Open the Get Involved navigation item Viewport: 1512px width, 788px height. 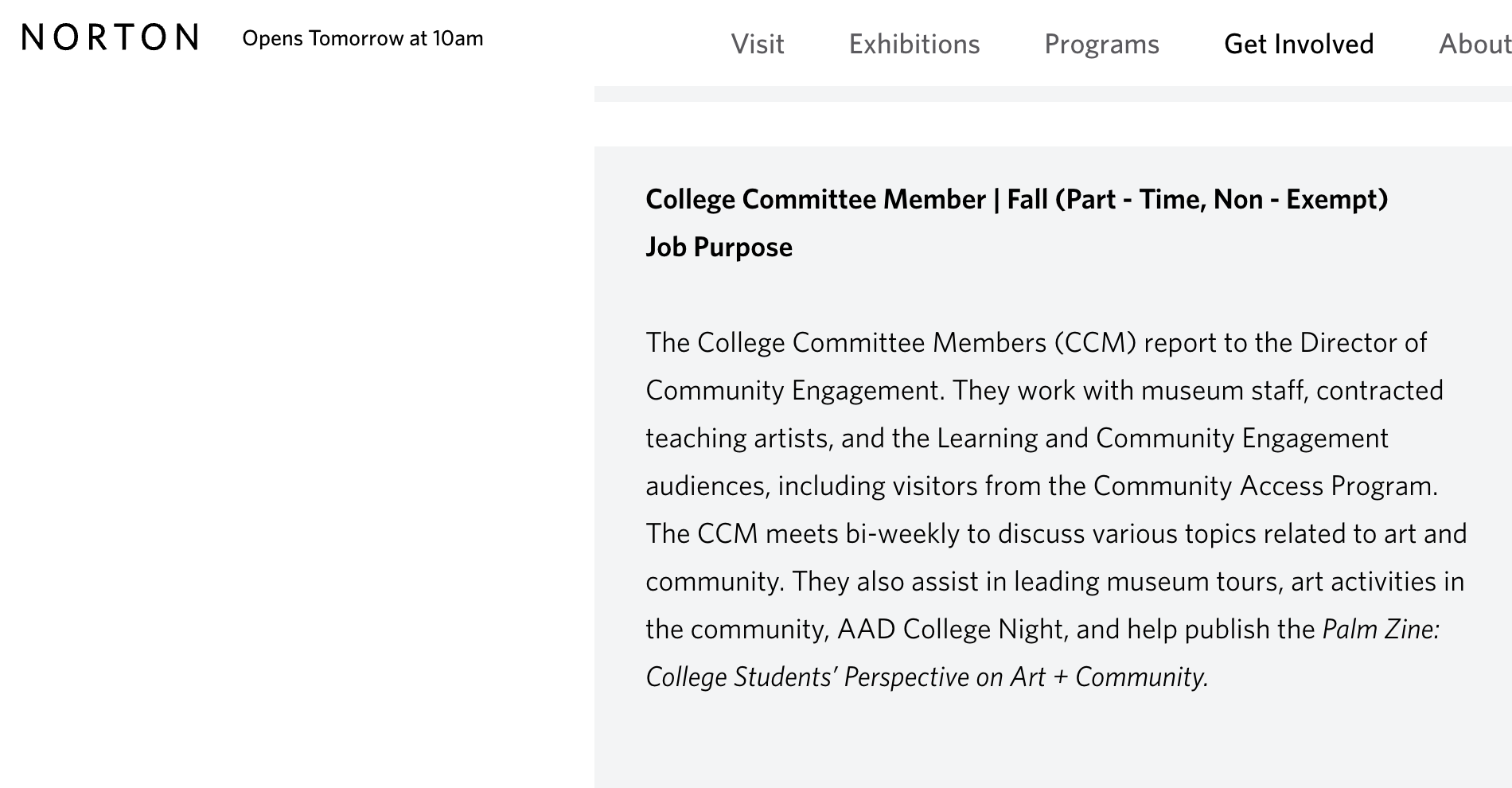click(1298, 44)
